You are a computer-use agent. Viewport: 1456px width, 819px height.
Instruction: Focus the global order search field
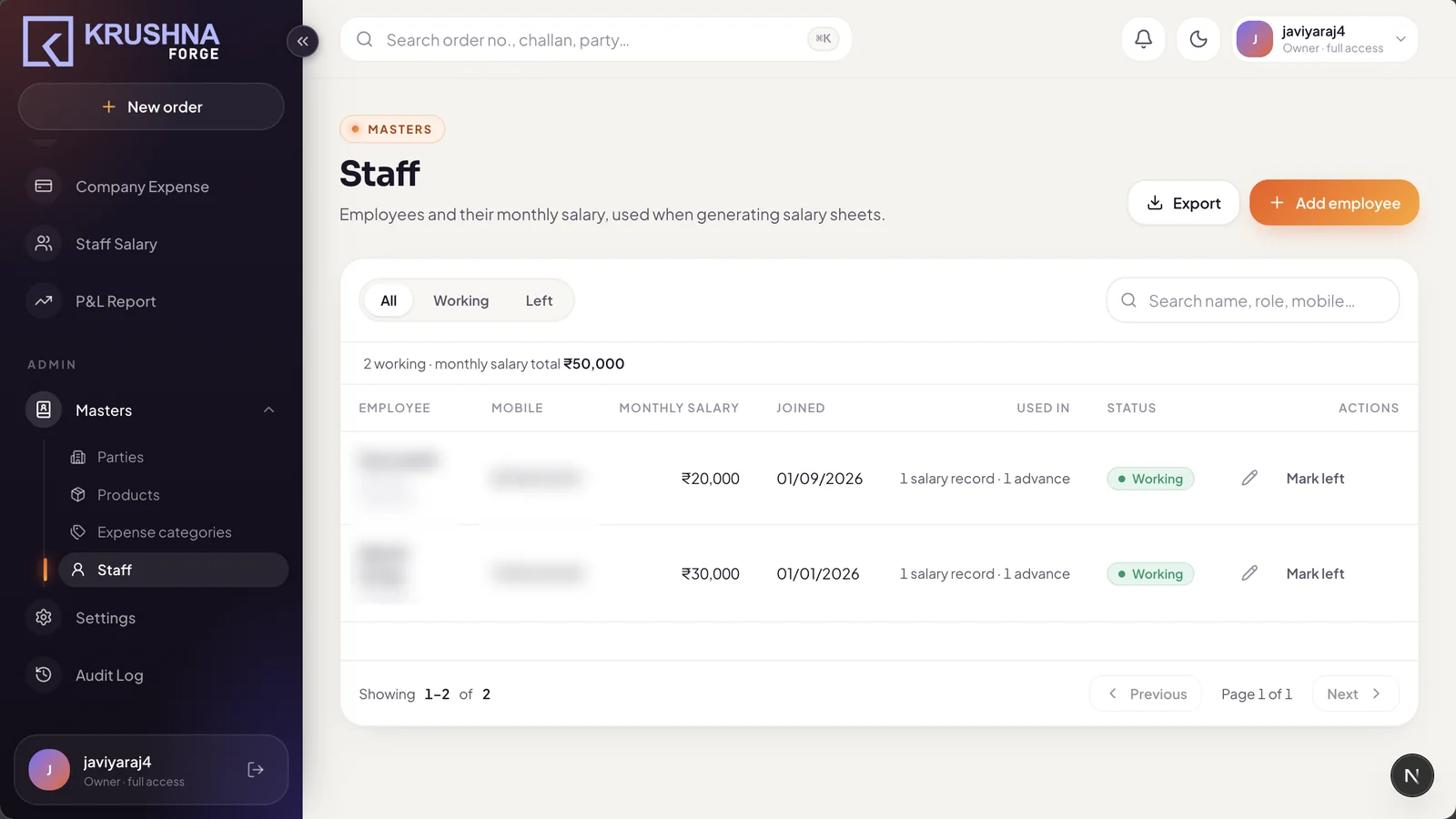click(595, 39)
